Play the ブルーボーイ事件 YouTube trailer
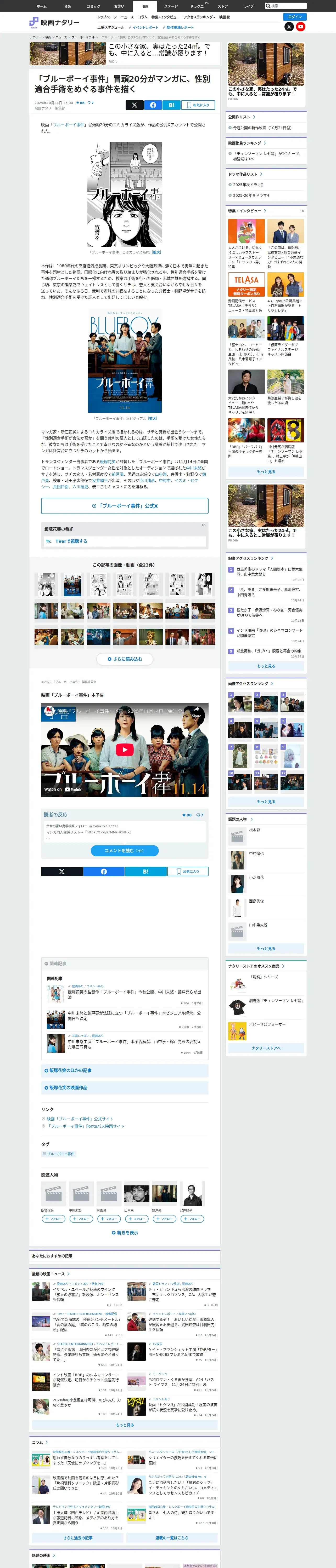 point(125,750)
